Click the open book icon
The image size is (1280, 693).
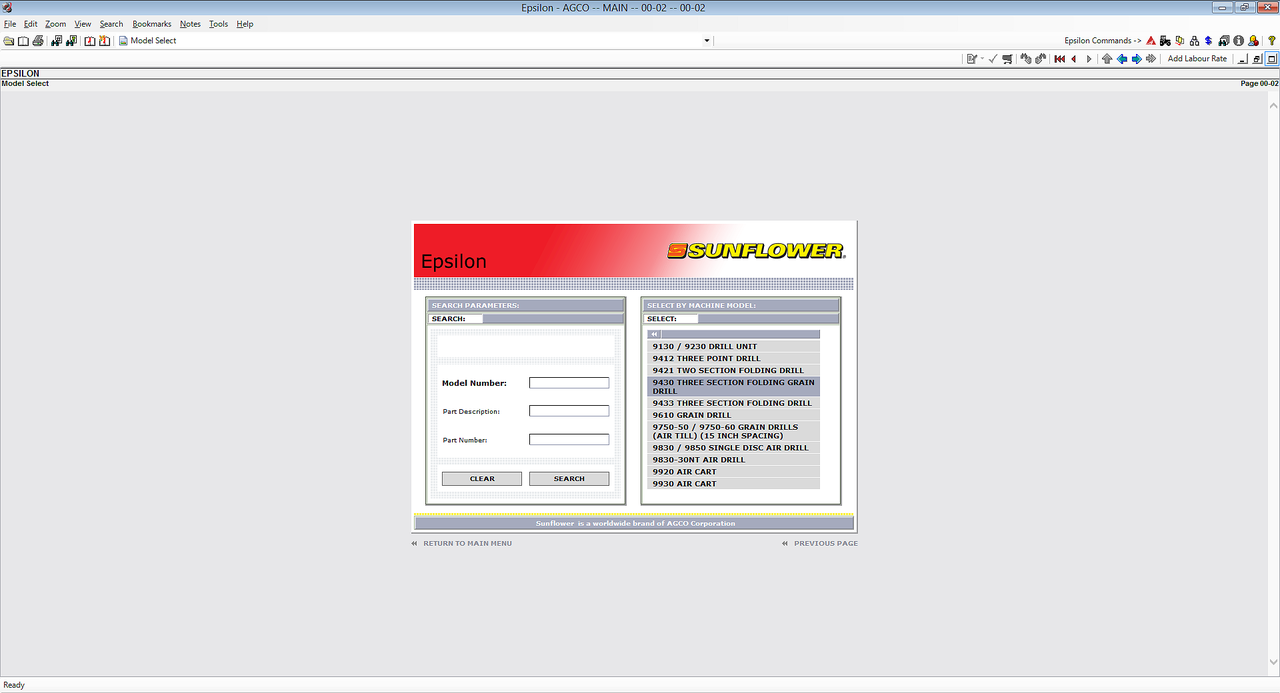click(x=23, y=41)
